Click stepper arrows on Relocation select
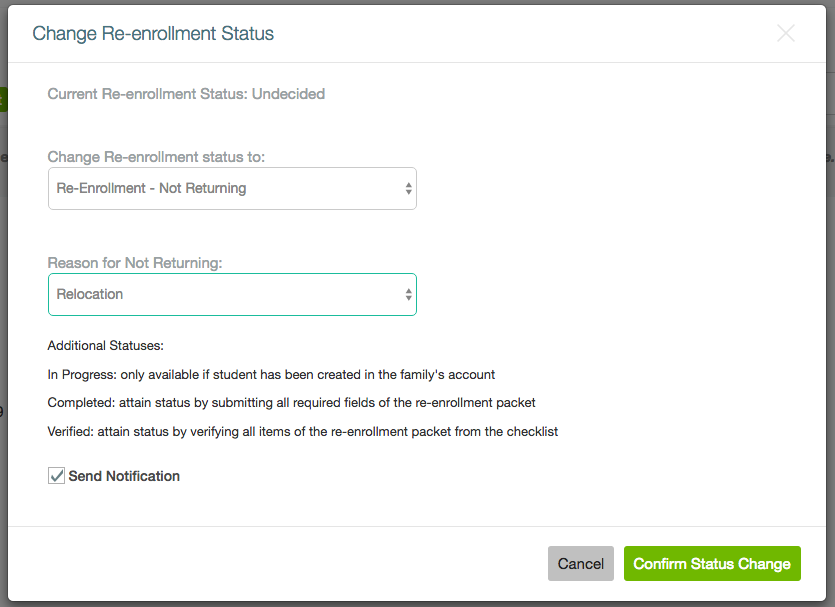The image size is (835, 607). tap(408, 294)
